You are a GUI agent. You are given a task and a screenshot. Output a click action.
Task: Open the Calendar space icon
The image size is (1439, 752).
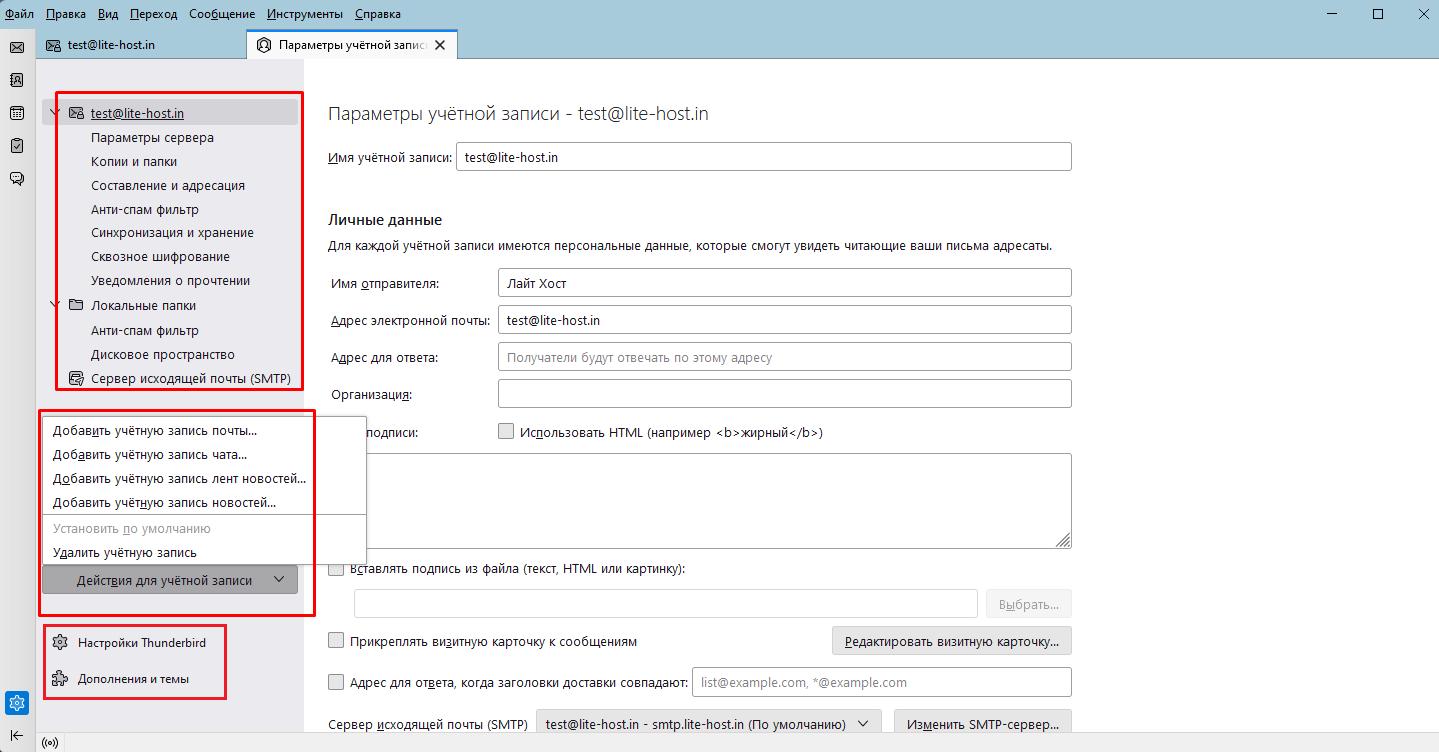pos(17,113)
